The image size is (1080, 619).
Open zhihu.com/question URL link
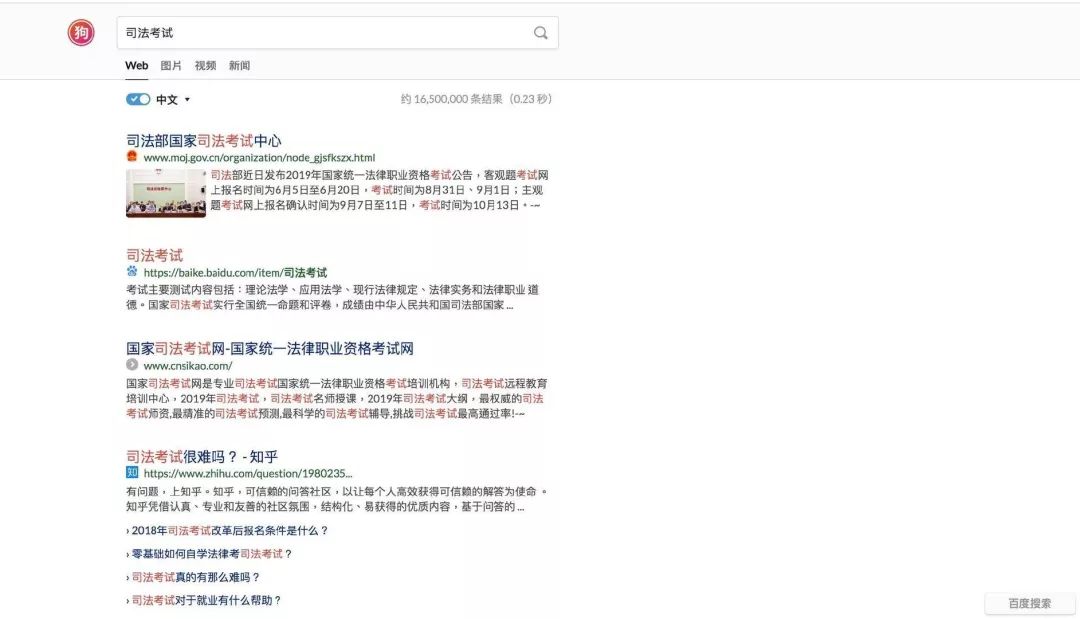[x=248, y=474]
